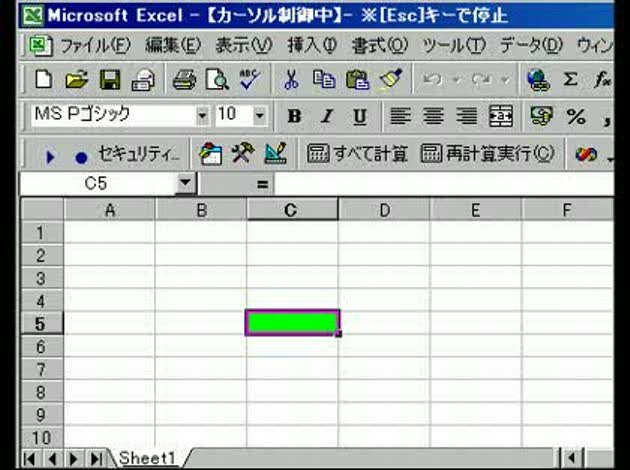Align text left icon
The image size is (630, 470).
(x=400, y=116)
